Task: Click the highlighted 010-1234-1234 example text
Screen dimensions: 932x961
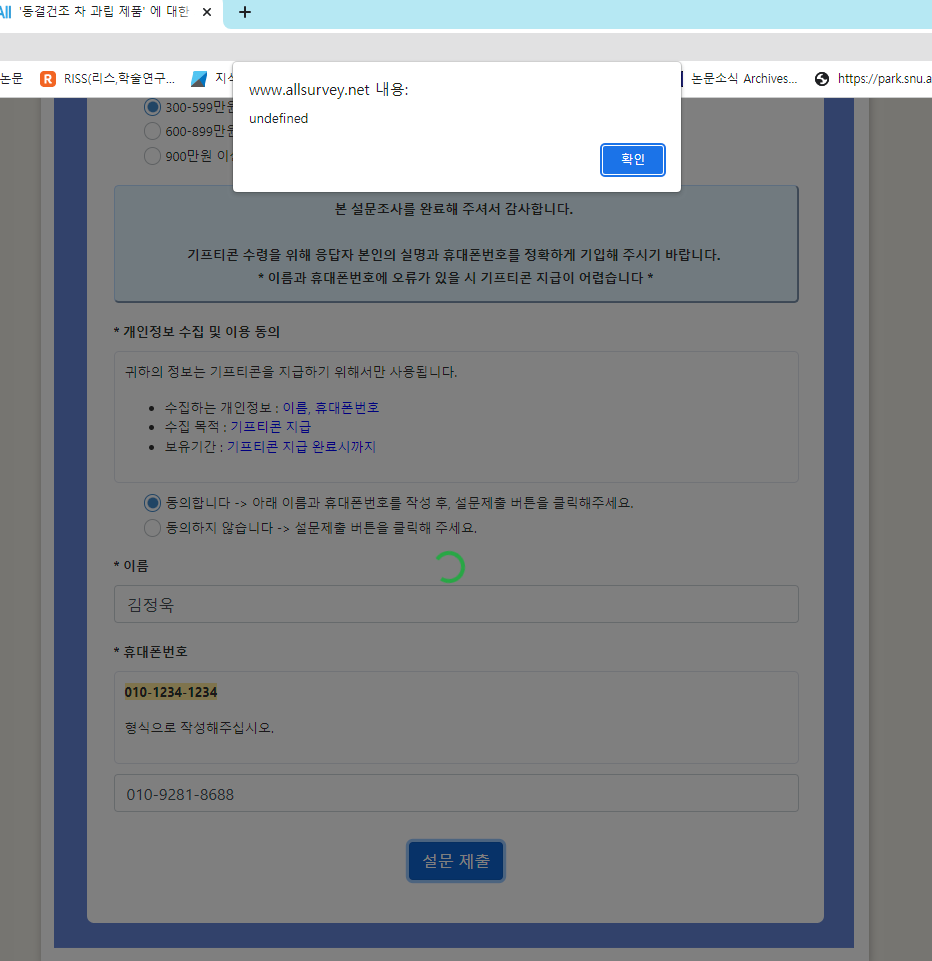Action: tap(171, 692)
